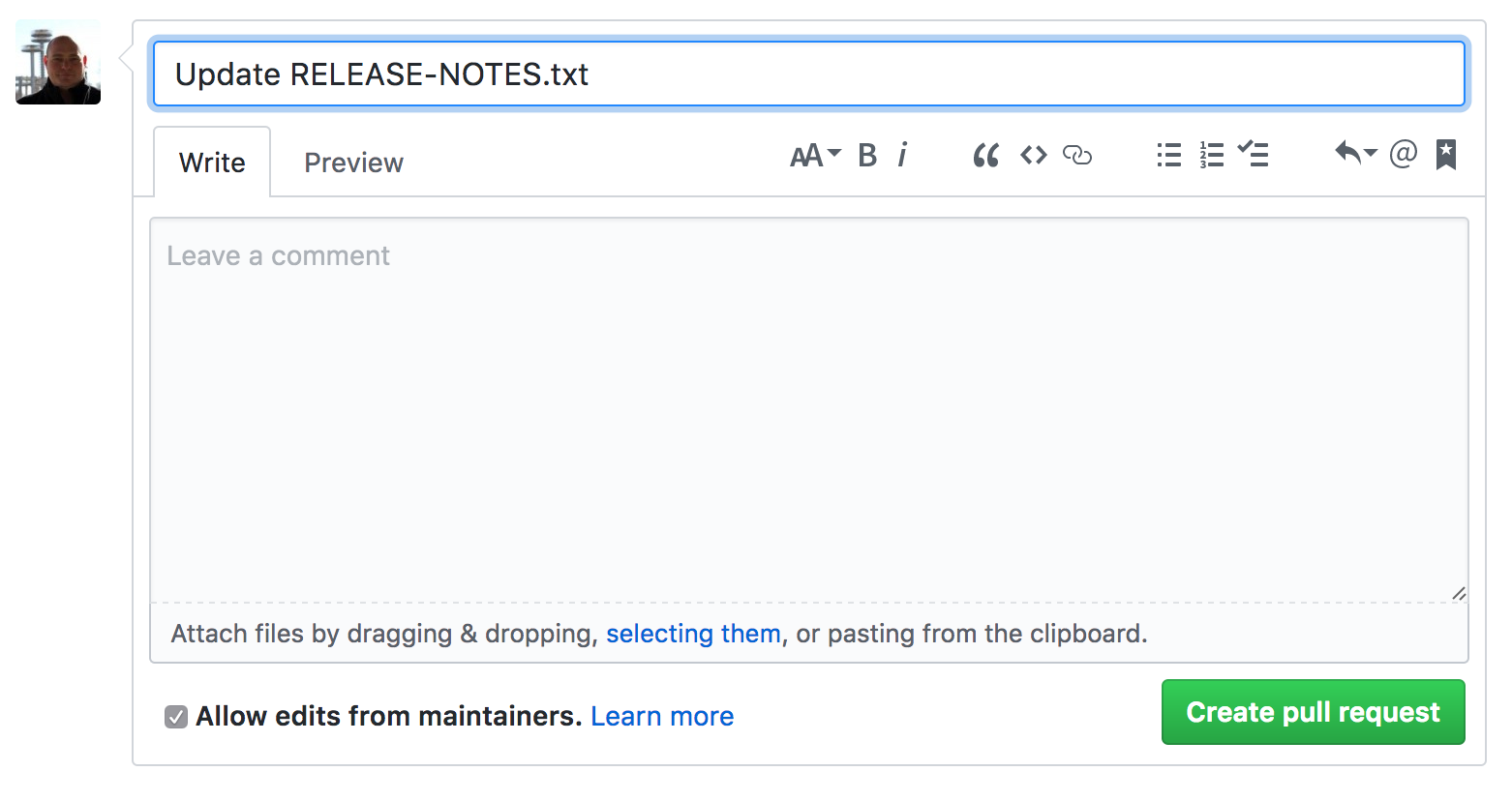Add a task list checklist

[1254, 155]
